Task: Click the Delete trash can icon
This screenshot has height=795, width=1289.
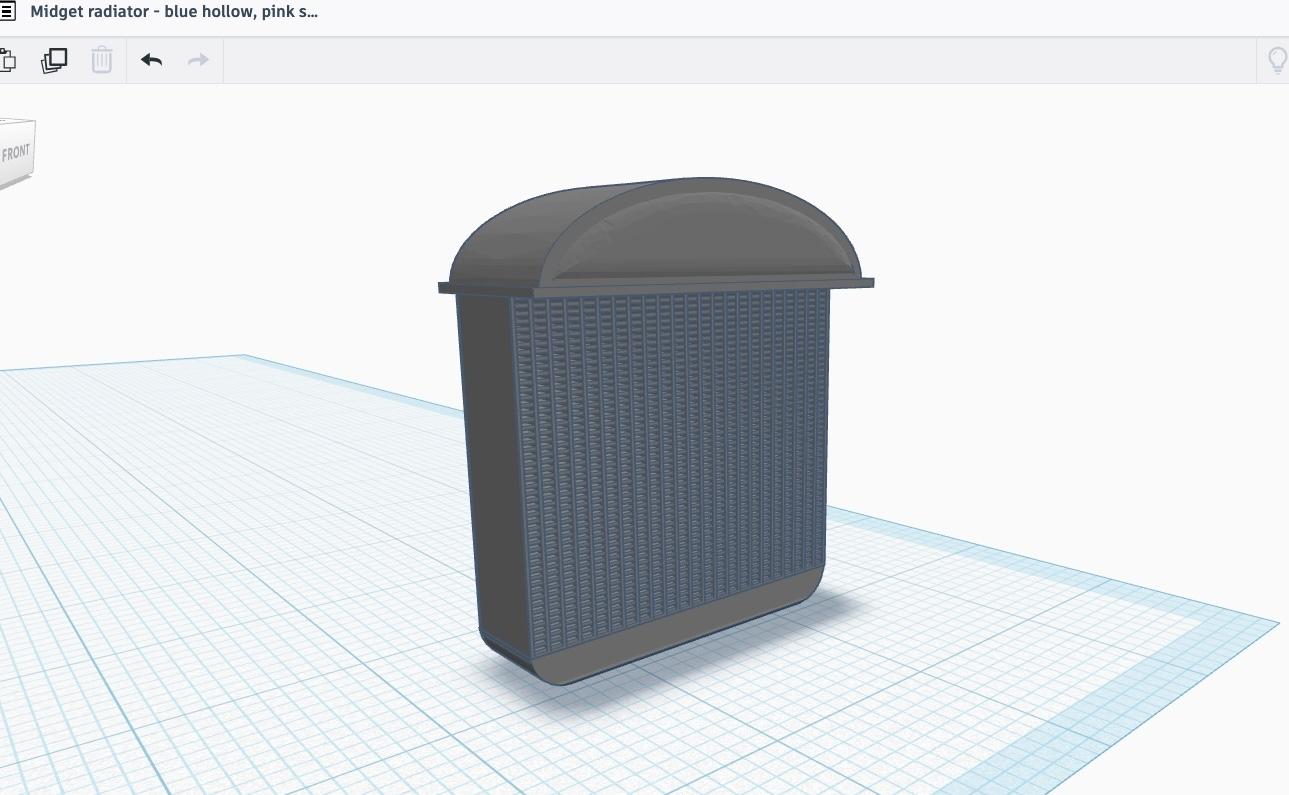Action: (102, 60)
